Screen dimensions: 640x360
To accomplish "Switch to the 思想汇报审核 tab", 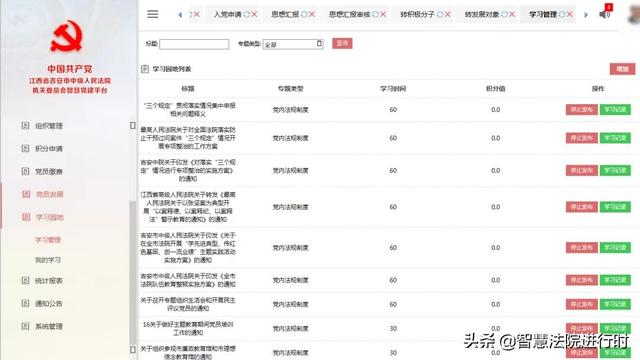I will [349, 14].
